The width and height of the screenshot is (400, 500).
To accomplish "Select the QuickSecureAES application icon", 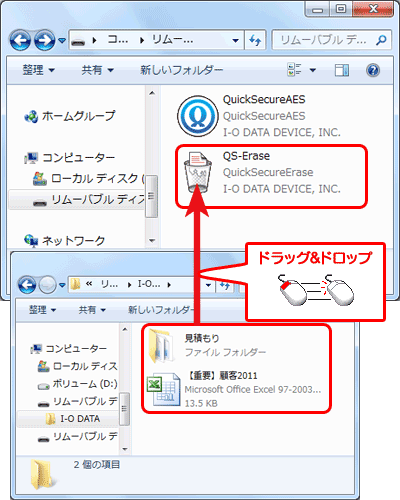I will [x=198, y=116].
